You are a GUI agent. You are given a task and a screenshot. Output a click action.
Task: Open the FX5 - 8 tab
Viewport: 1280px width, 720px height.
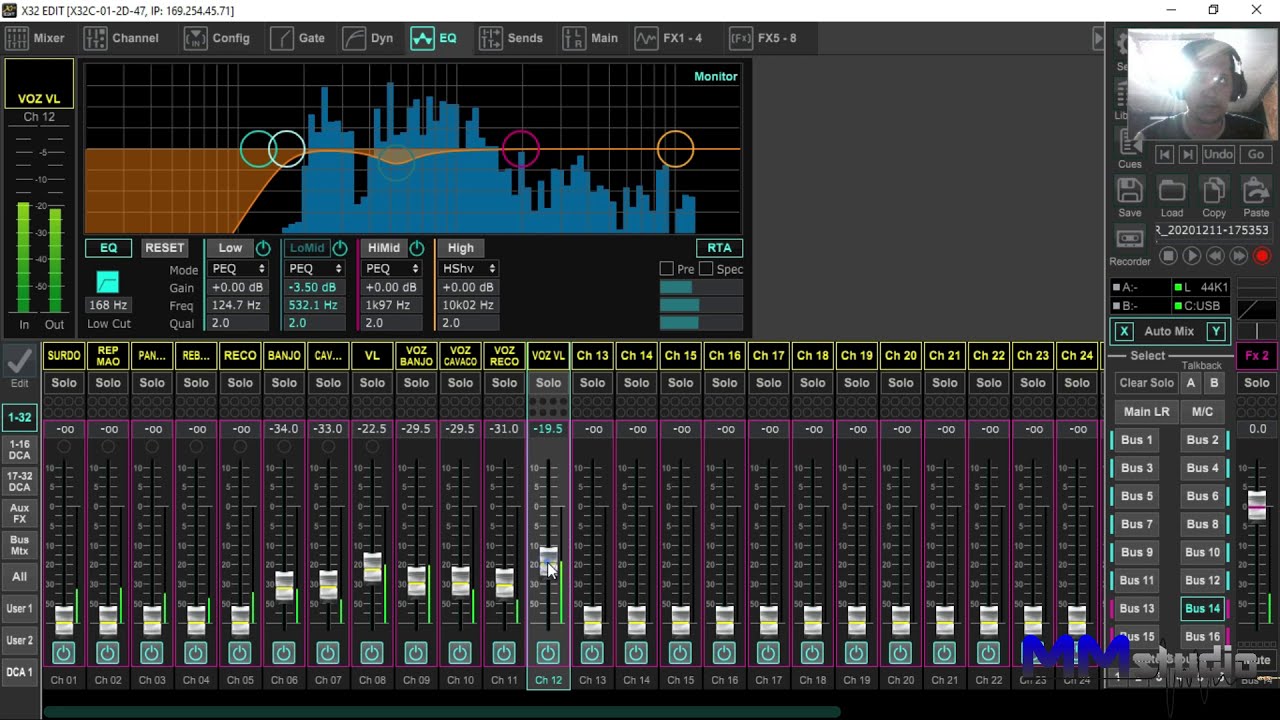coord(764,38)
